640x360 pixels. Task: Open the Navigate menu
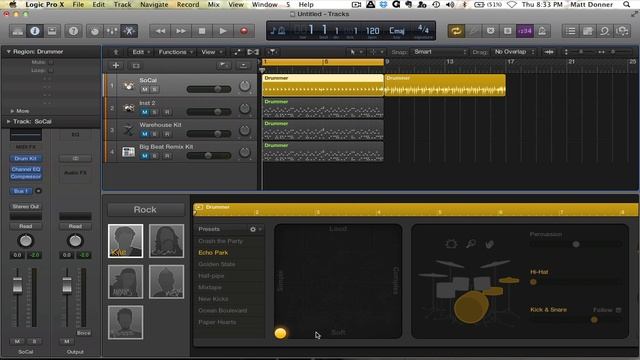pyautogui.click(x=154, y=4)
